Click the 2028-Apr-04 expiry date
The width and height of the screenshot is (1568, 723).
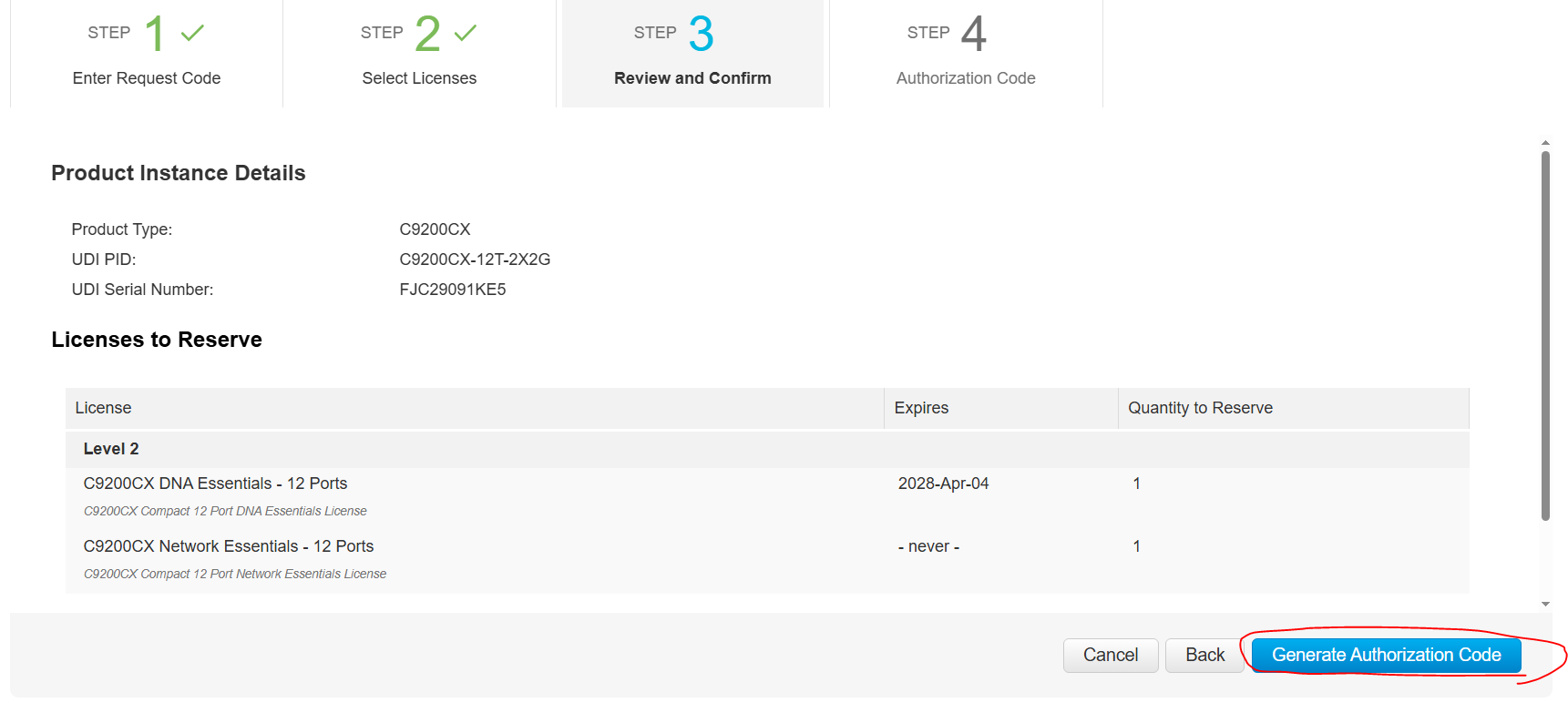pyautogui.click(x=943, y=484)
